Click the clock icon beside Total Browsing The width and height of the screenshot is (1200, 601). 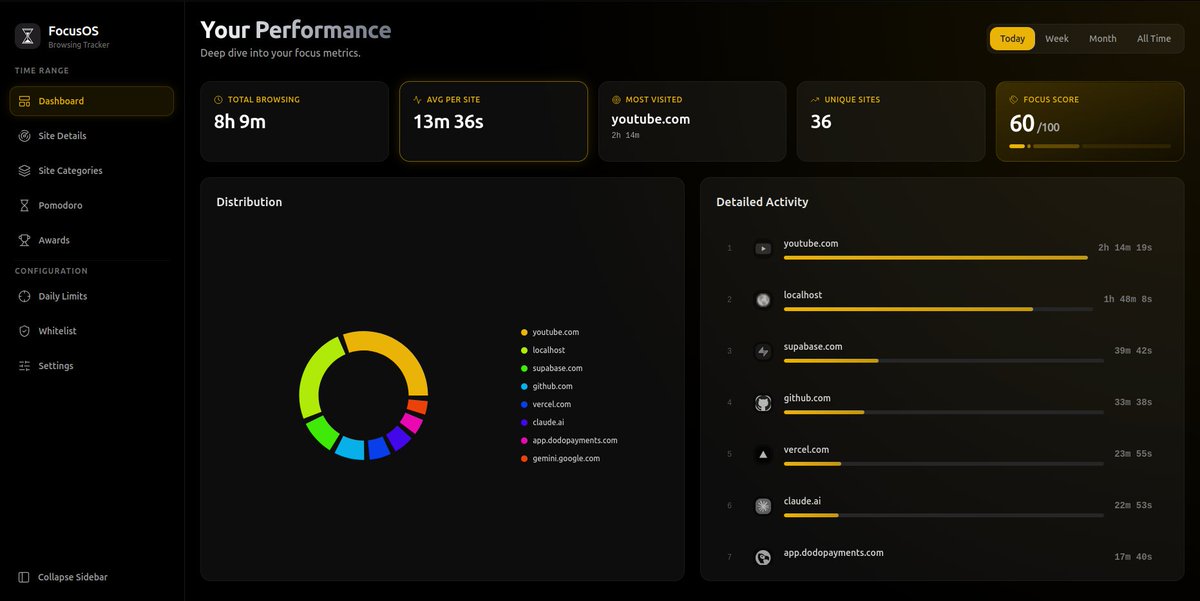pyautogui.click(x=219, y=100)
